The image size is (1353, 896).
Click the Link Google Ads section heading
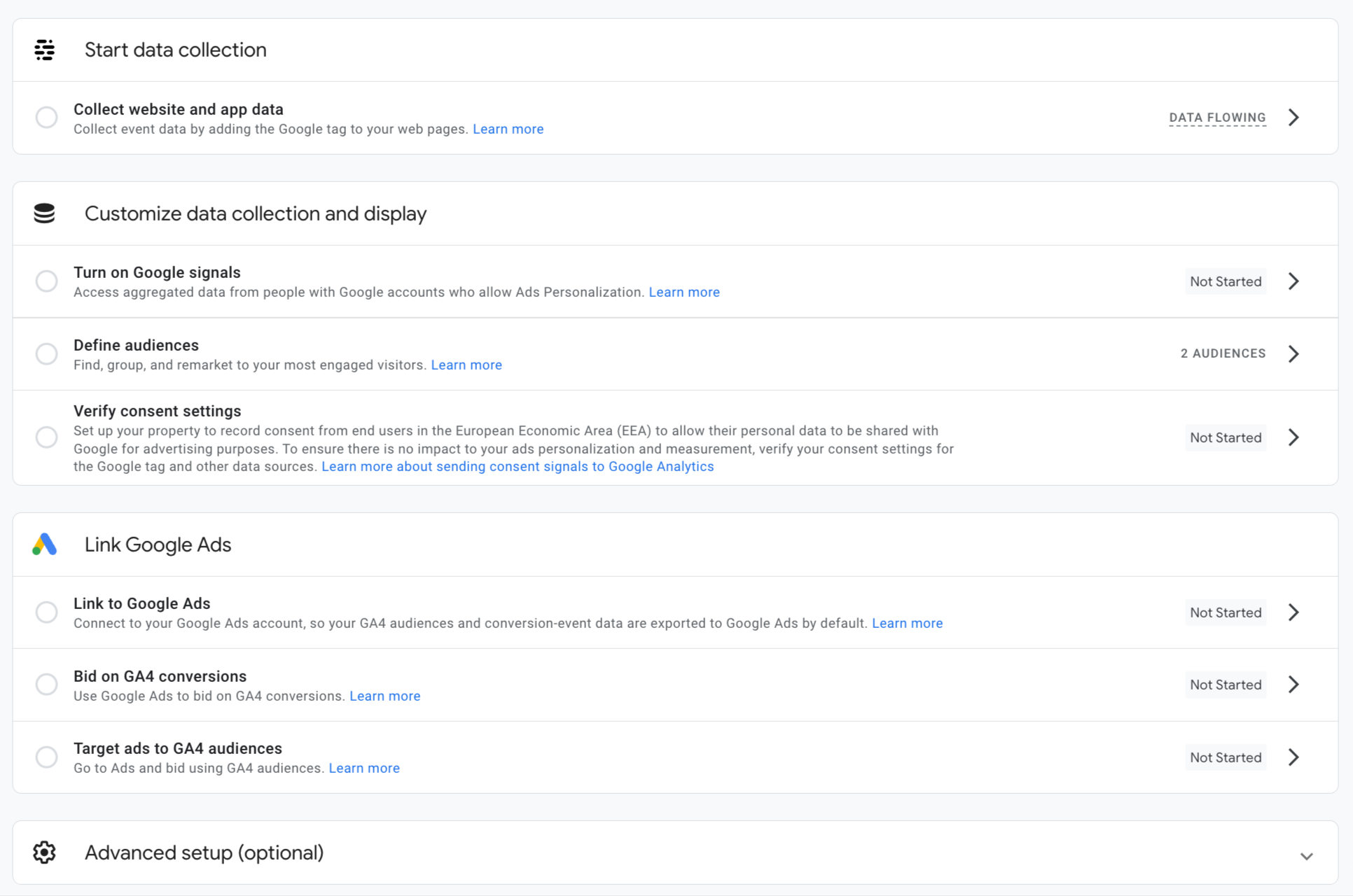158,545
